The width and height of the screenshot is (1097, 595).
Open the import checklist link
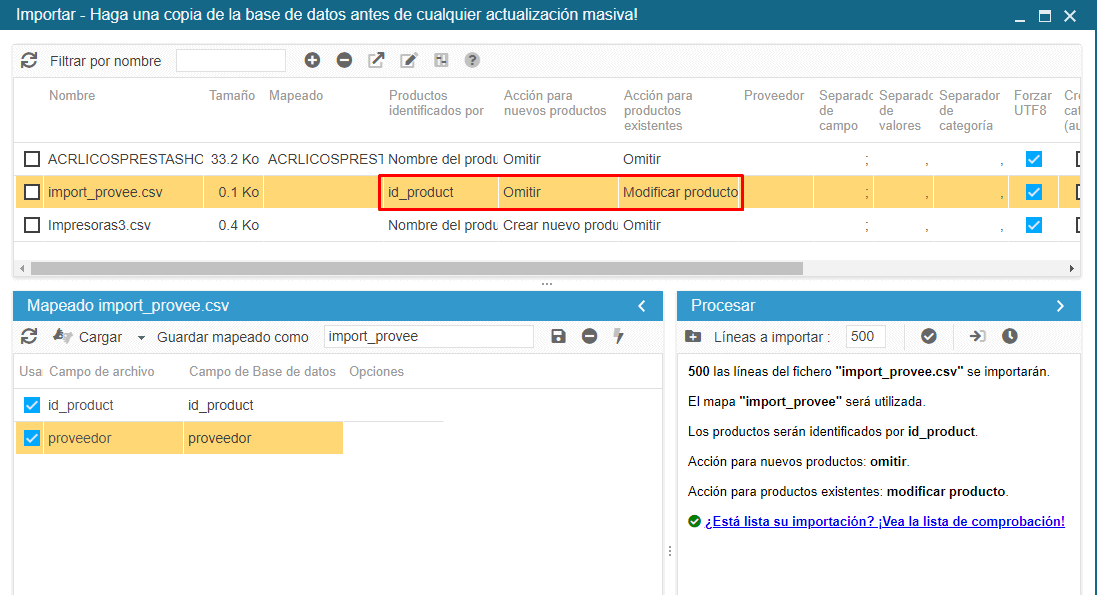tap(885, 522)
